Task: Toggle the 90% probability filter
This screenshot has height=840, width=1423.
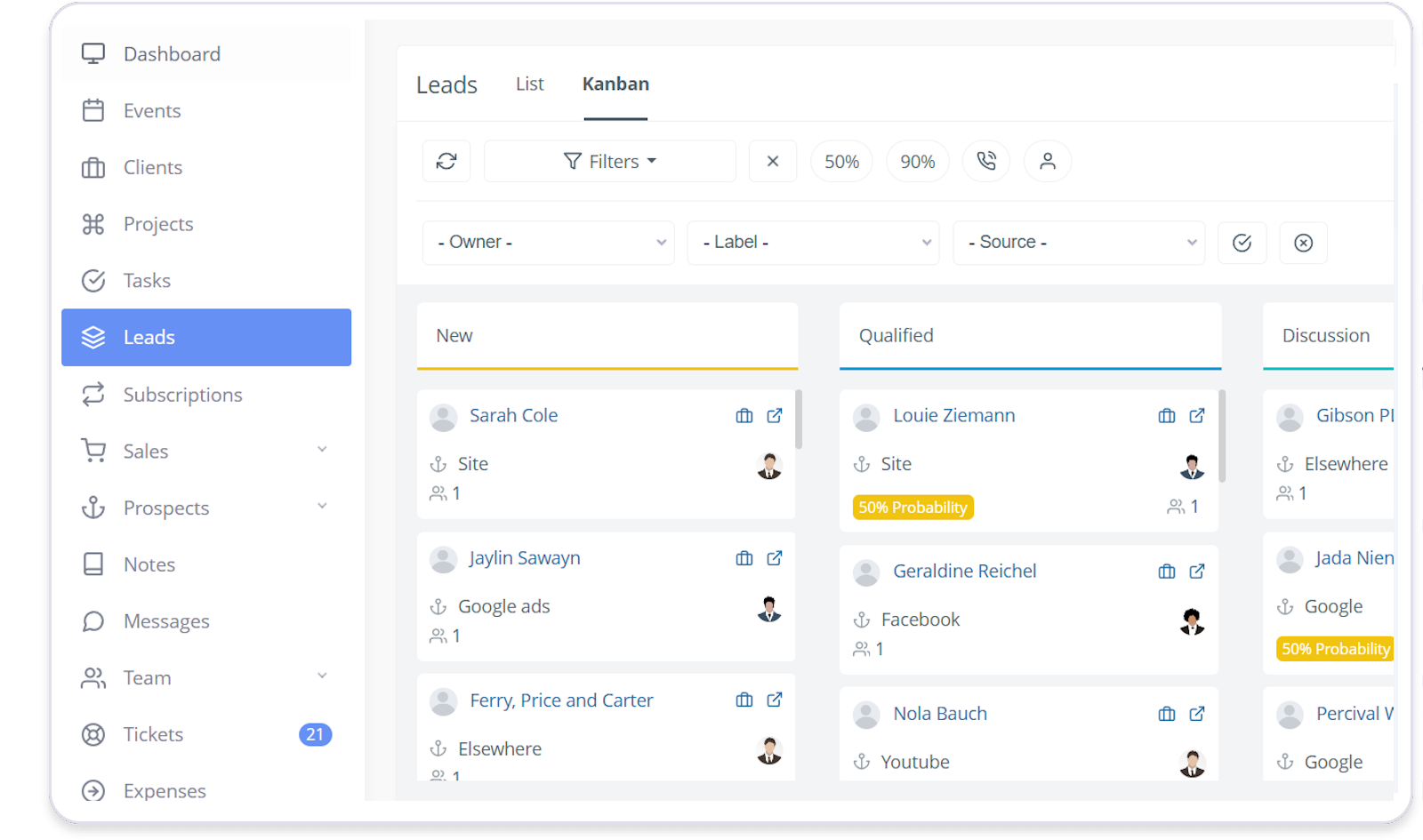Action: point(917,162)
